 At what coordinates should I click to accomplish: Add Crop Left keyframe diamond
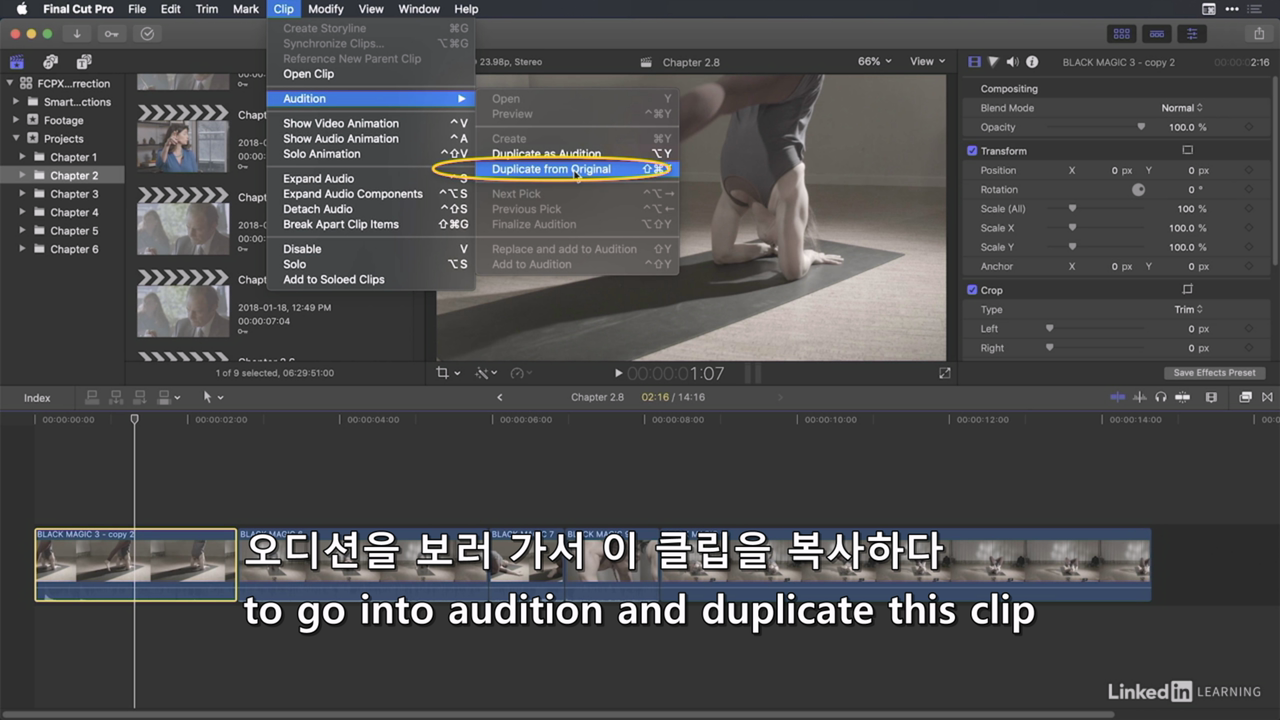(x=1249, y=329)
